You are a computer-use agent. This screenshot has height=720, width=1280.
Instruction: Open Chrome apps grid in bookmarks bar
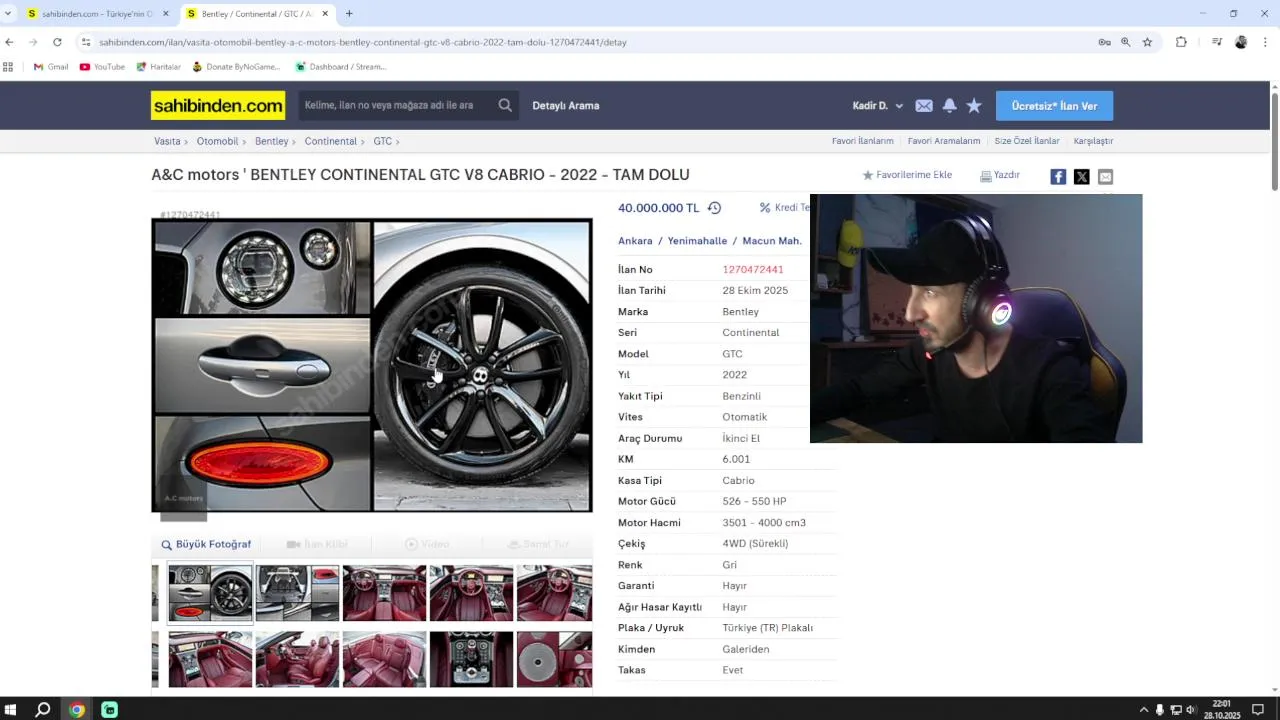[8, 67]
